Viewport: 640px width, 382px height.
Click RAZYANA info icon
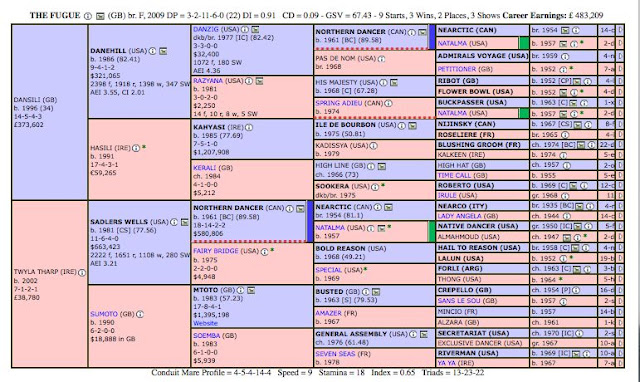[x=249, y=81]
